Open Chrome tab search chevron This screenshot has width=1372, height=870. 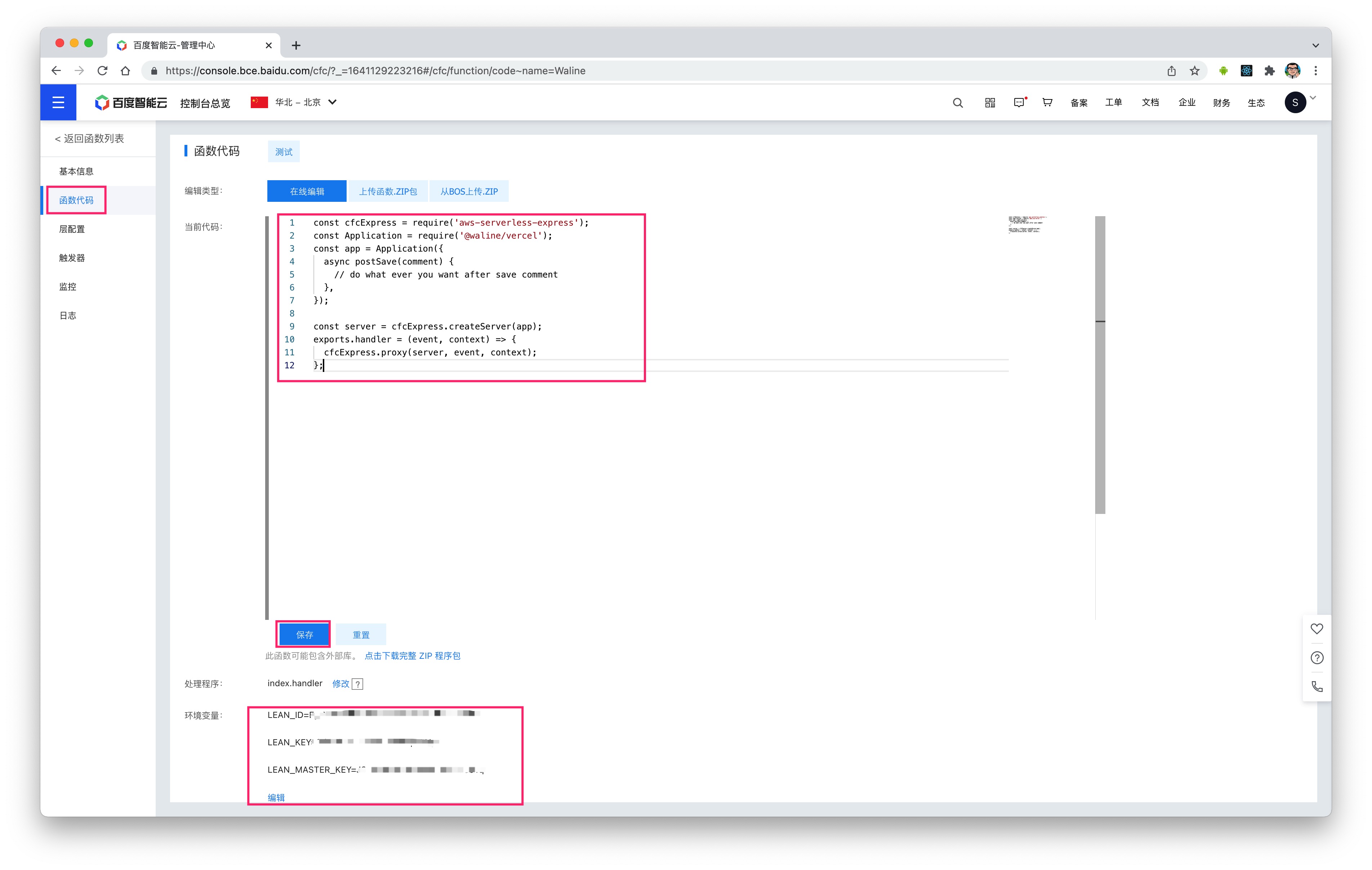pyautogui.click(x=1315, y=46)
